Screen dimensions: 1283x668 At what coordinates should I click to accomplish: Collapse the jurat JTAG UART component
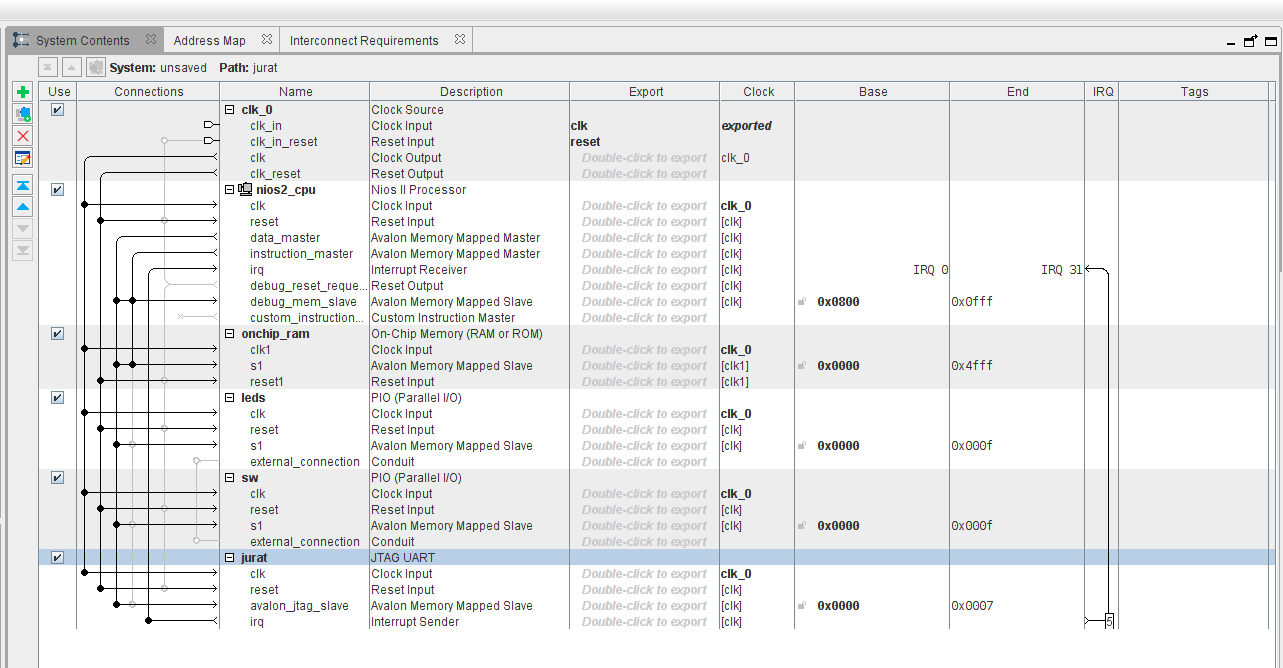click(230, 558)
